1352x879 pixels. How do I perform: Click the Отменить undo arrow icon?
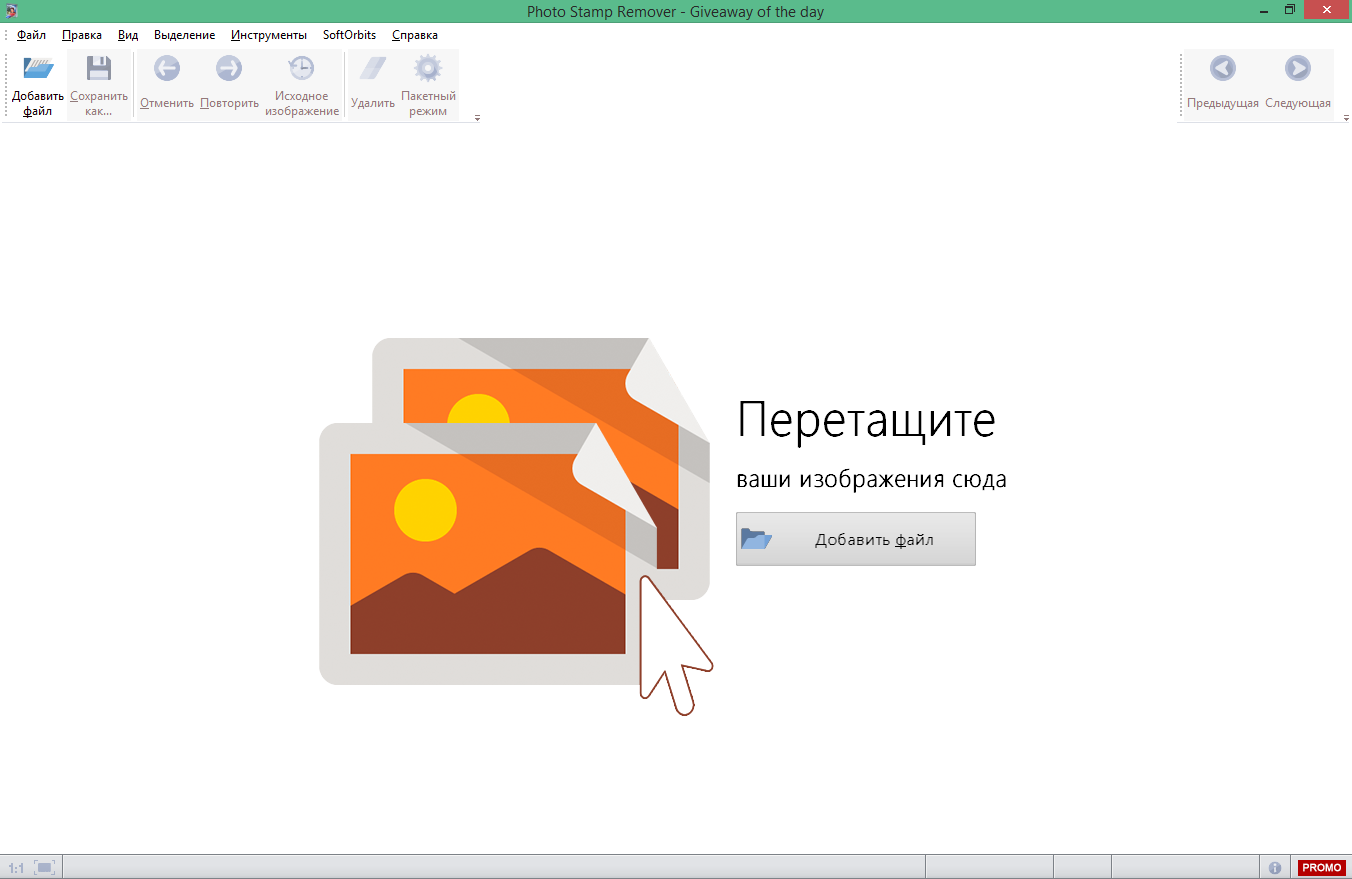pos(167,68)
